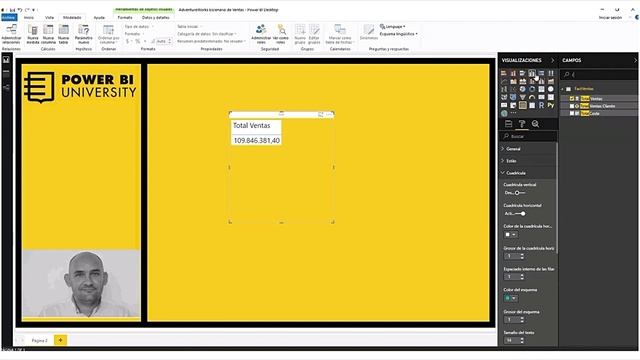Open Parámetro nuevo for what-if
This screenshot has width=640, height=360.
(84, 34)
